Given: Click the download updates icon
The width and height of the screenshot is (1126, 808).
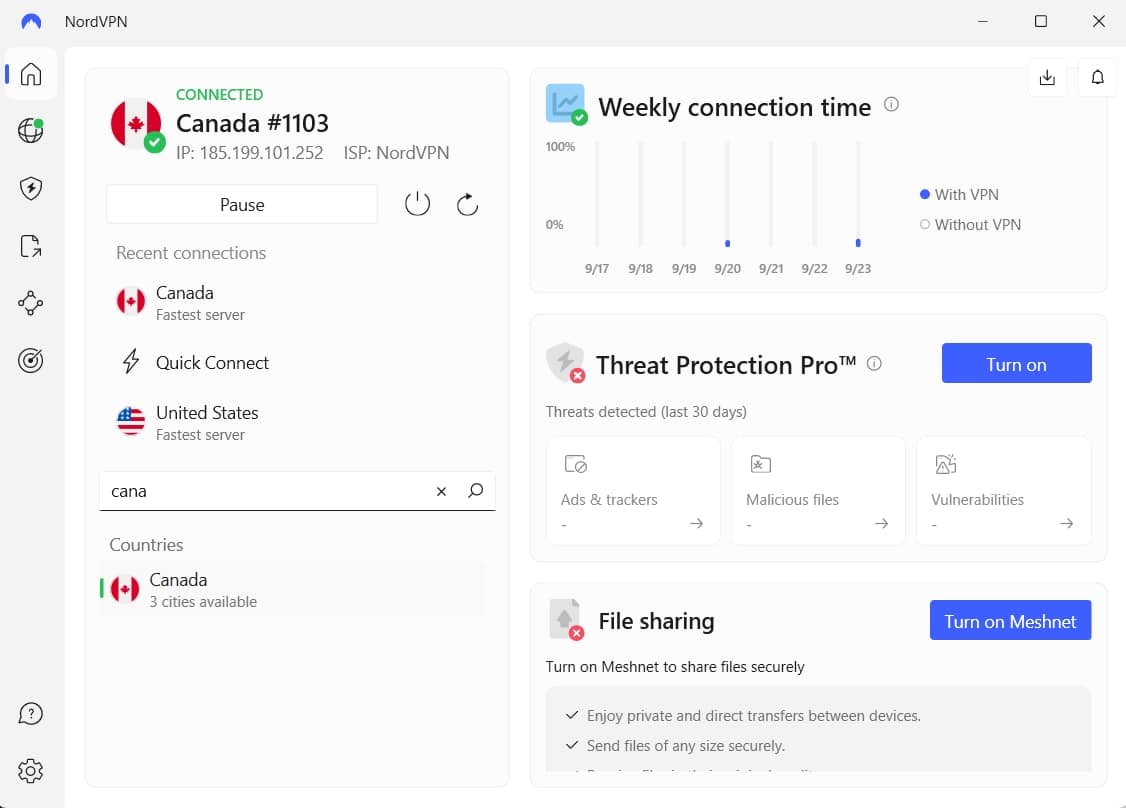Looking at the screenshot, I should pyautogui.click(x=1047, y=78).
